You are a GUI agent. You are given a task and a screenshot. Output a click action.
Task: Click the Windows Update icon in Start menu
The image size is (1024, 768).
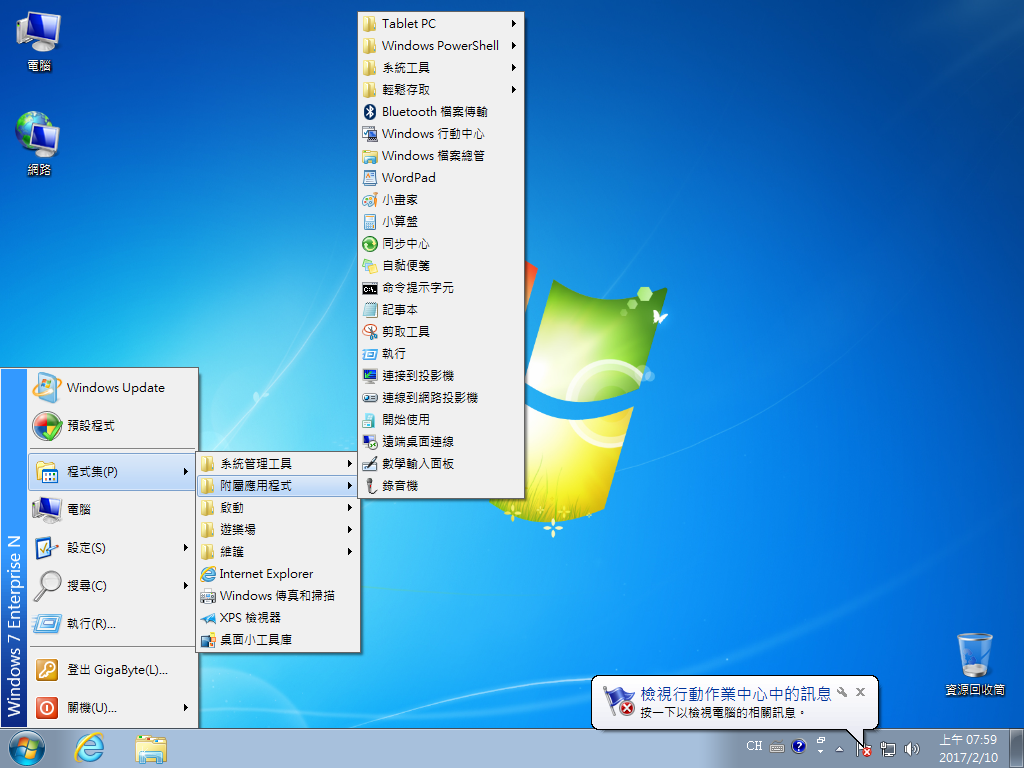(46, 388)
